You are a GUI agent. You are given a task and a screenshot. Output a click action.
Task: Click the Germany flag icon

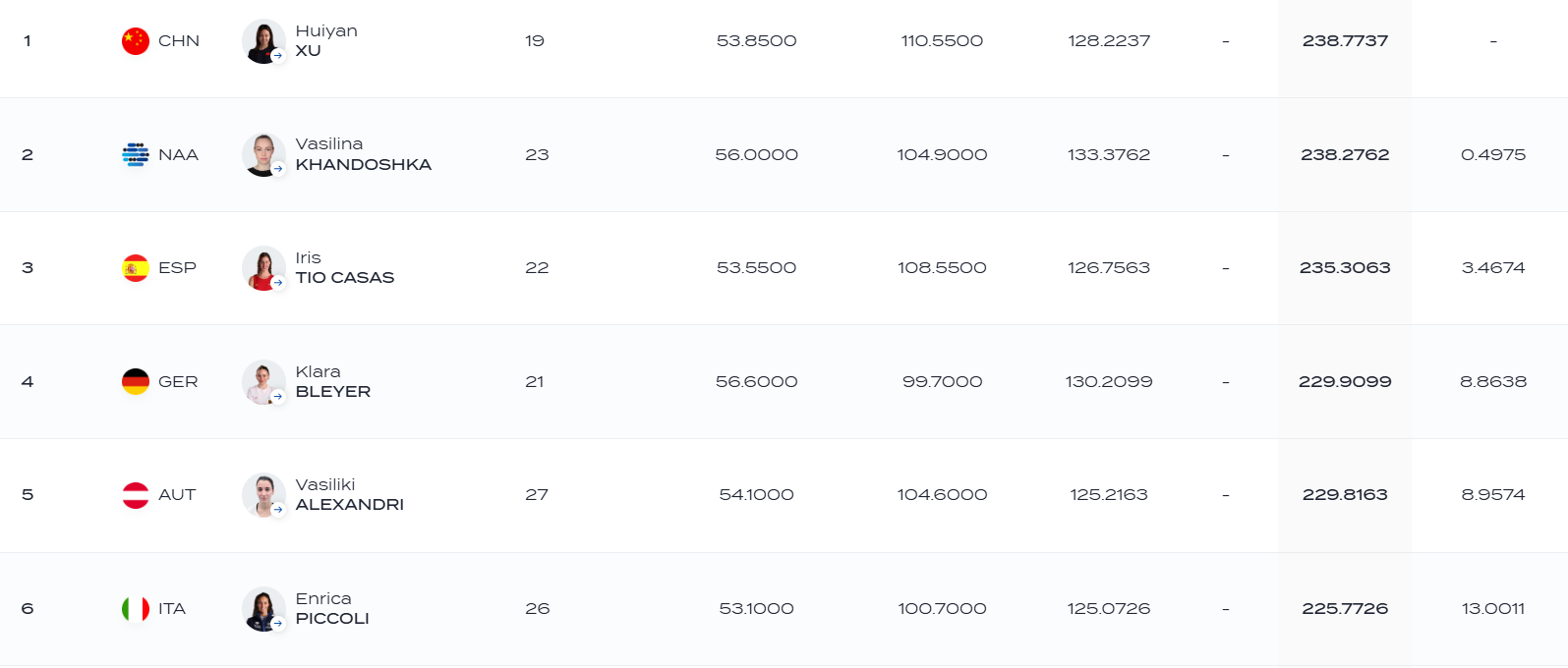tap(136, 381)
